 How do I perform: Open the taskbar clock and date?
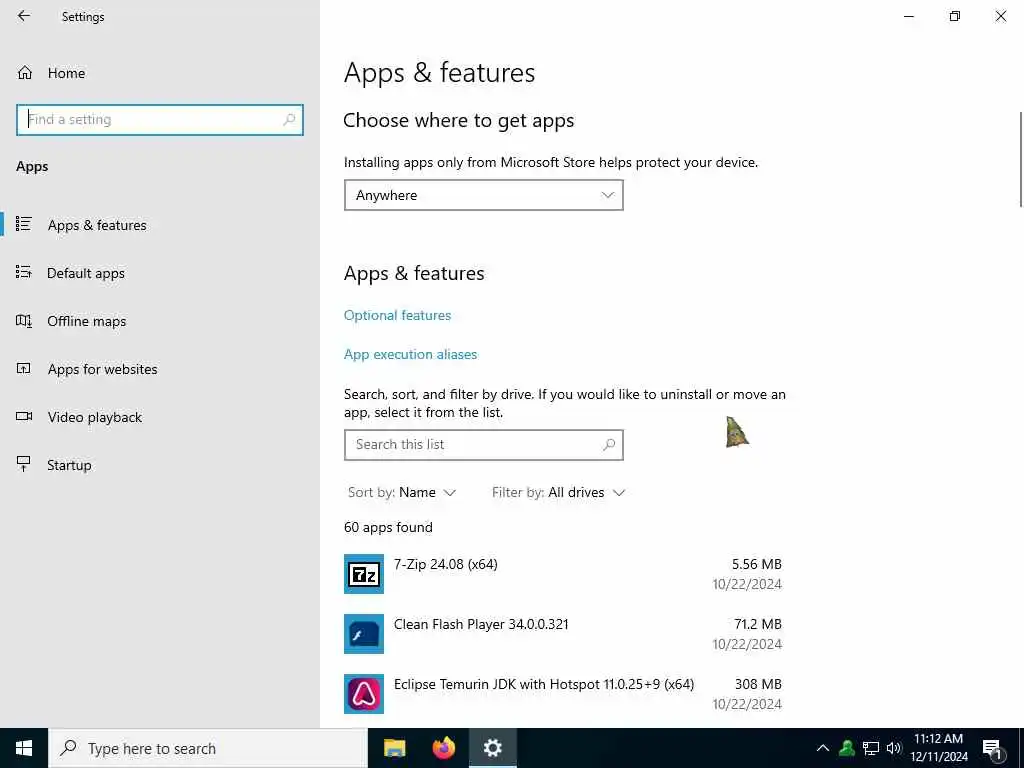pyautogui.click(x=938, y=748)
